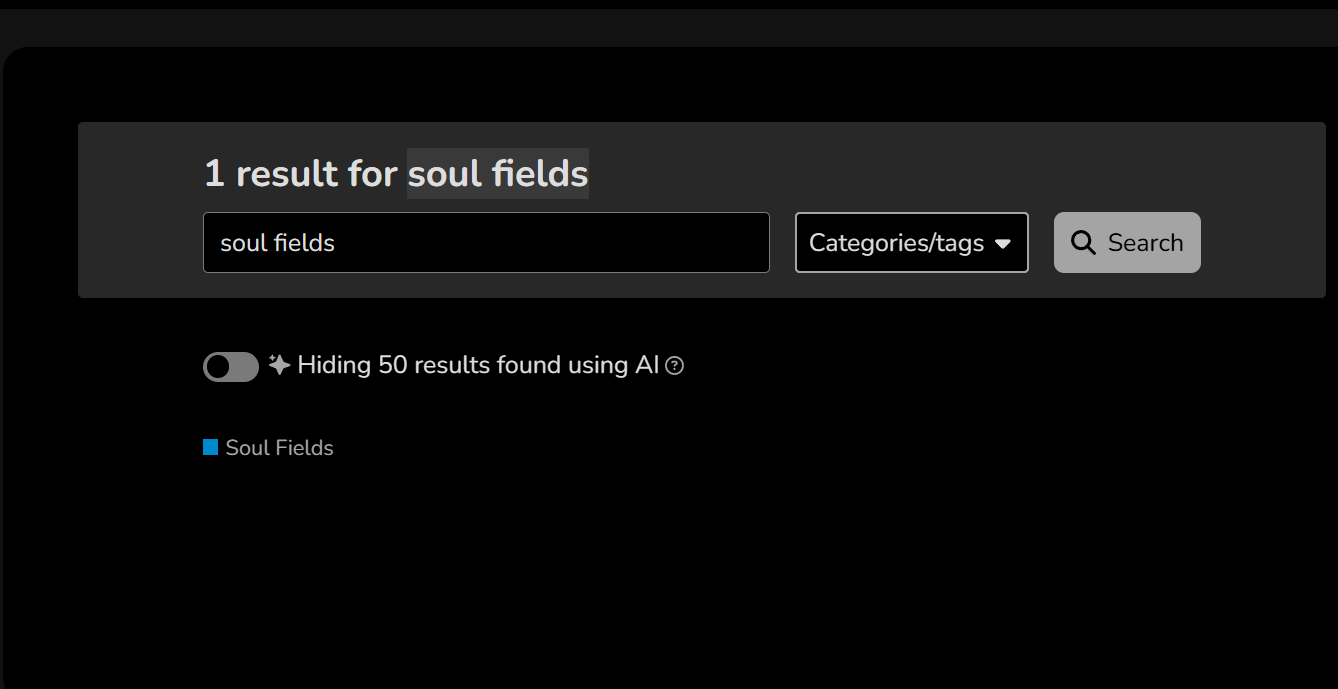1338x689 pixels.
Task: Click the Categories/tags dropdown caret arrow
Action: (1003, 244)
